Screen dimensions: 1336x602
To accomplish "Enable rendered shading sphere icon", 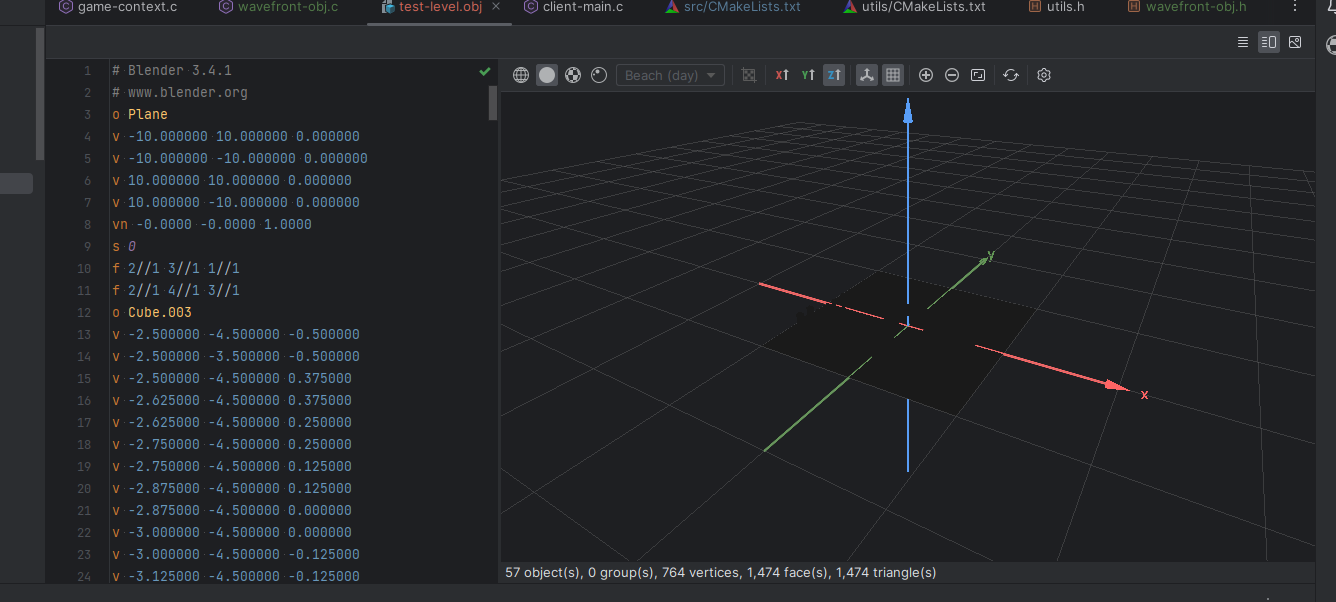I will (x=599, y=75).
